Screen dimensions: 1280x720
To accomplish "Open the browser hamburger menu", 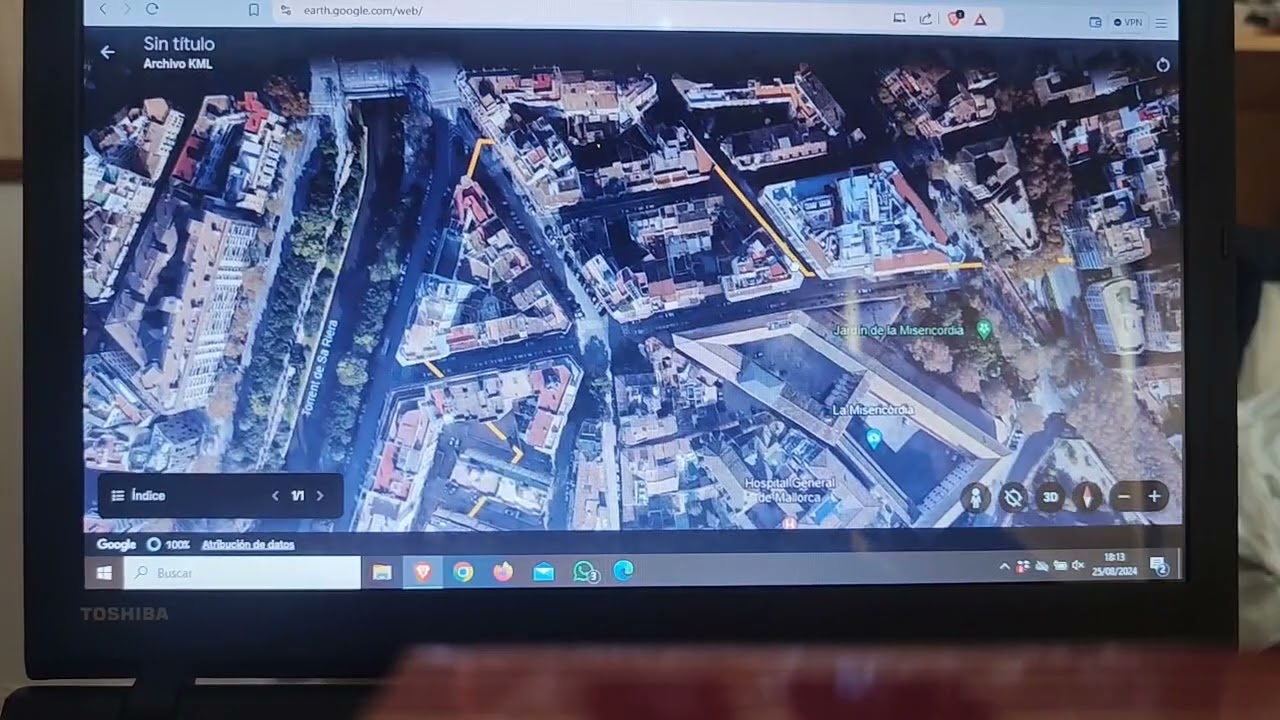I will point(1161,23).
